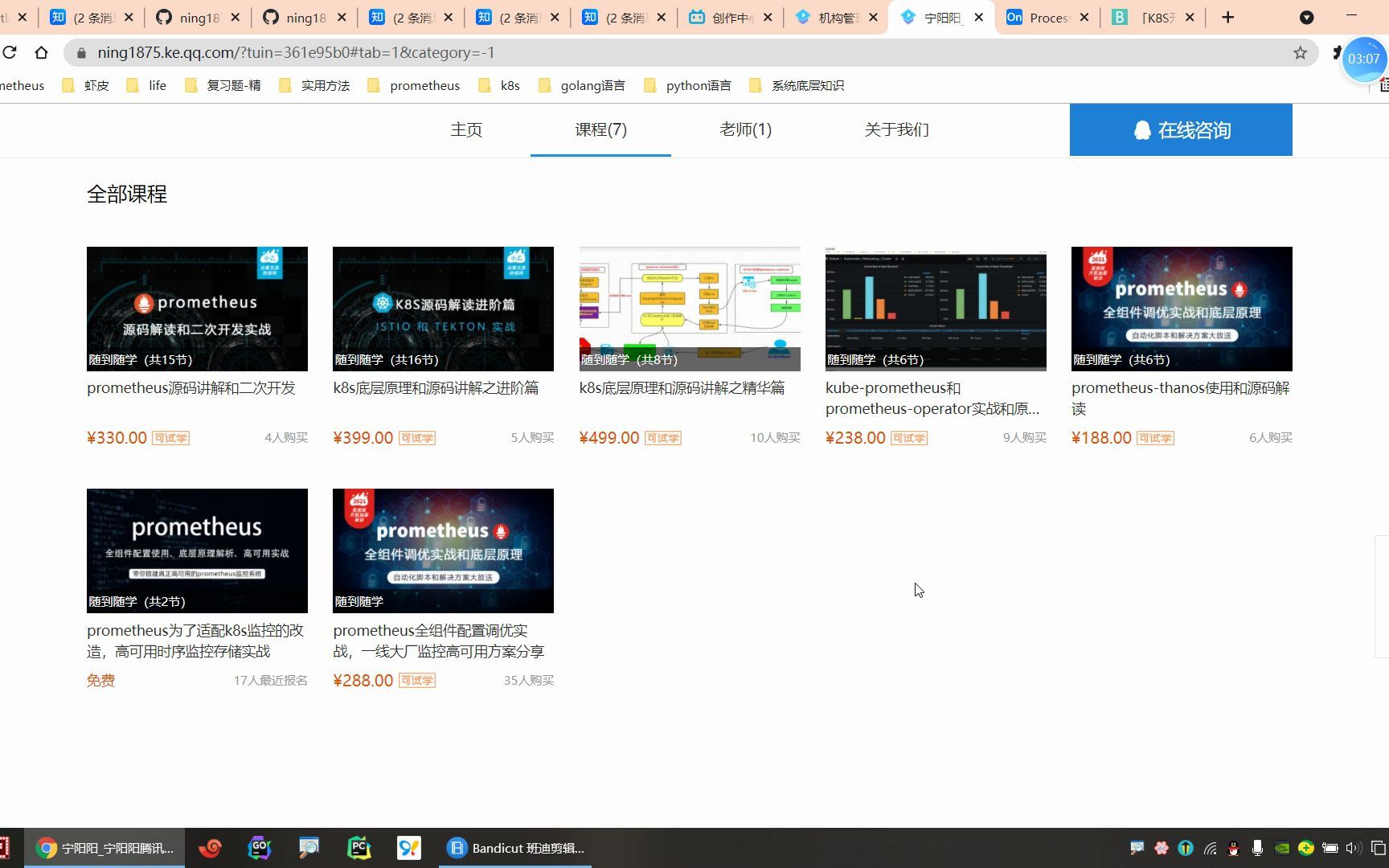Image resolution: width=1389 pixels, height=868 pixels.
Task: Open a new browser tab
Action: tap(1227, 18)
